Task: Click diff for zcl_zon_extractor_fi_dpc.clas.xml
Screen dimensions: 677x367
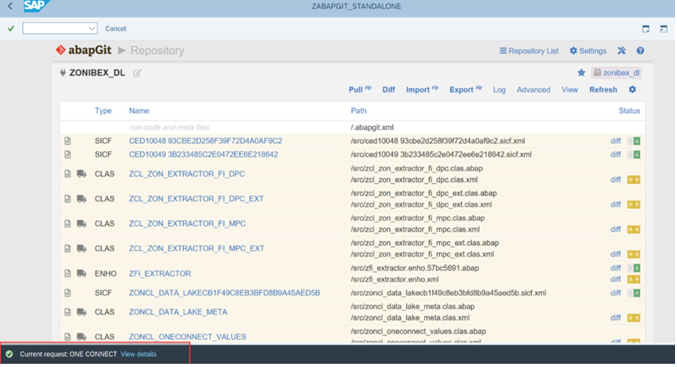Action: 615,180
